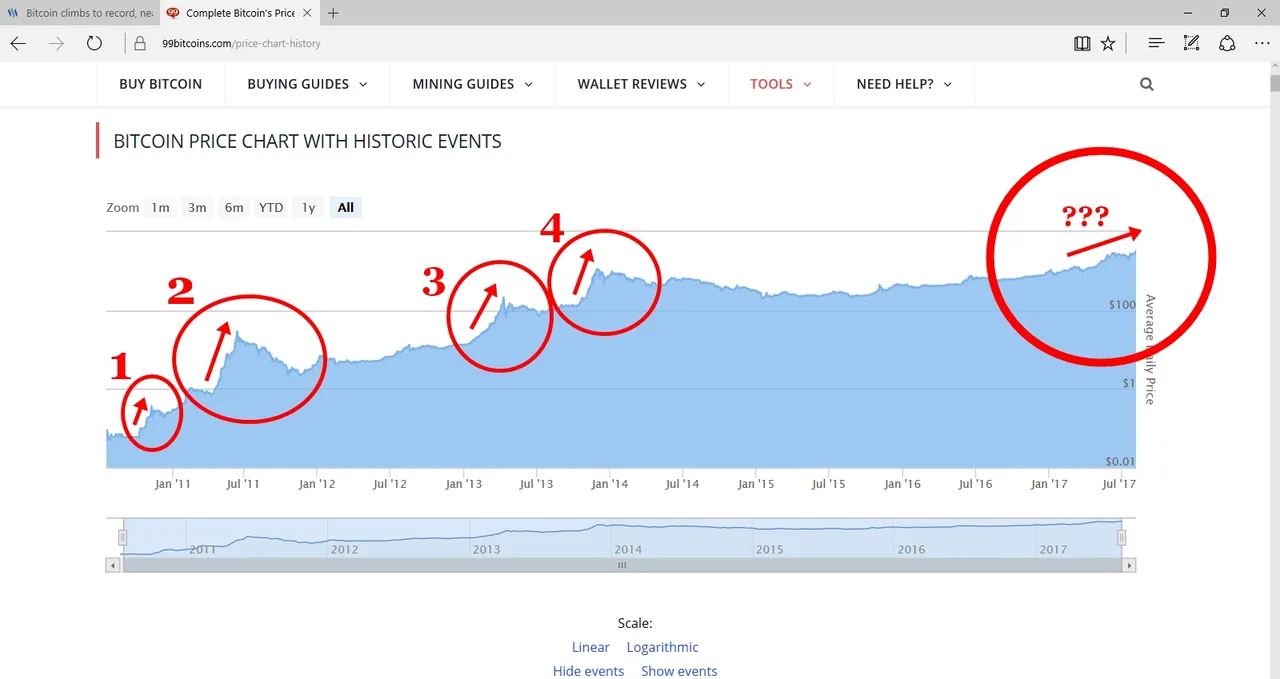Open a new browser tab
1280x679 pixels.
333,13
